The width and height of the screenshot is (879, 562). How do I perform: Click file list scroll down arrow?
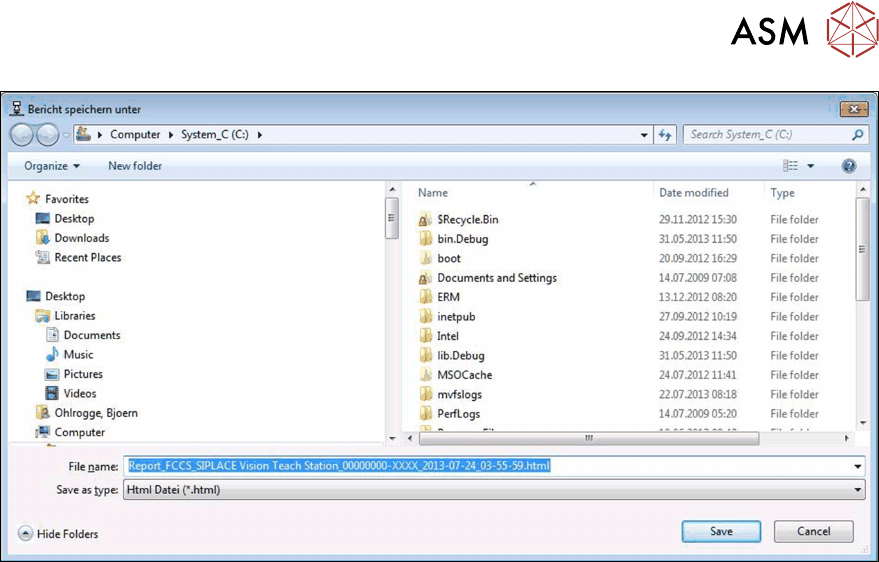point(862,424)
